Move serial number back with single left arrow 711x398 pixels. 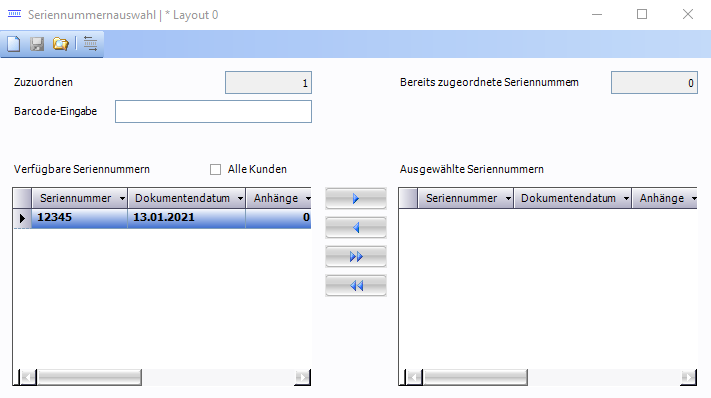coord(356,228)
